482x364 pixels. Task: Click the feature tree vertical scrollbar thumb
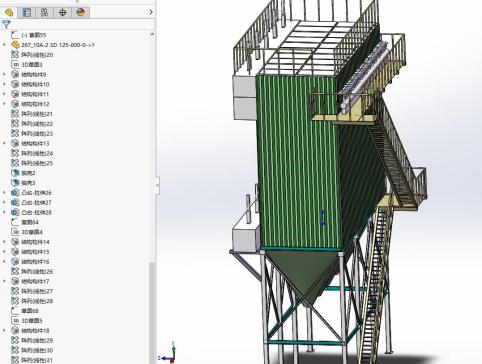click(152, 312)
